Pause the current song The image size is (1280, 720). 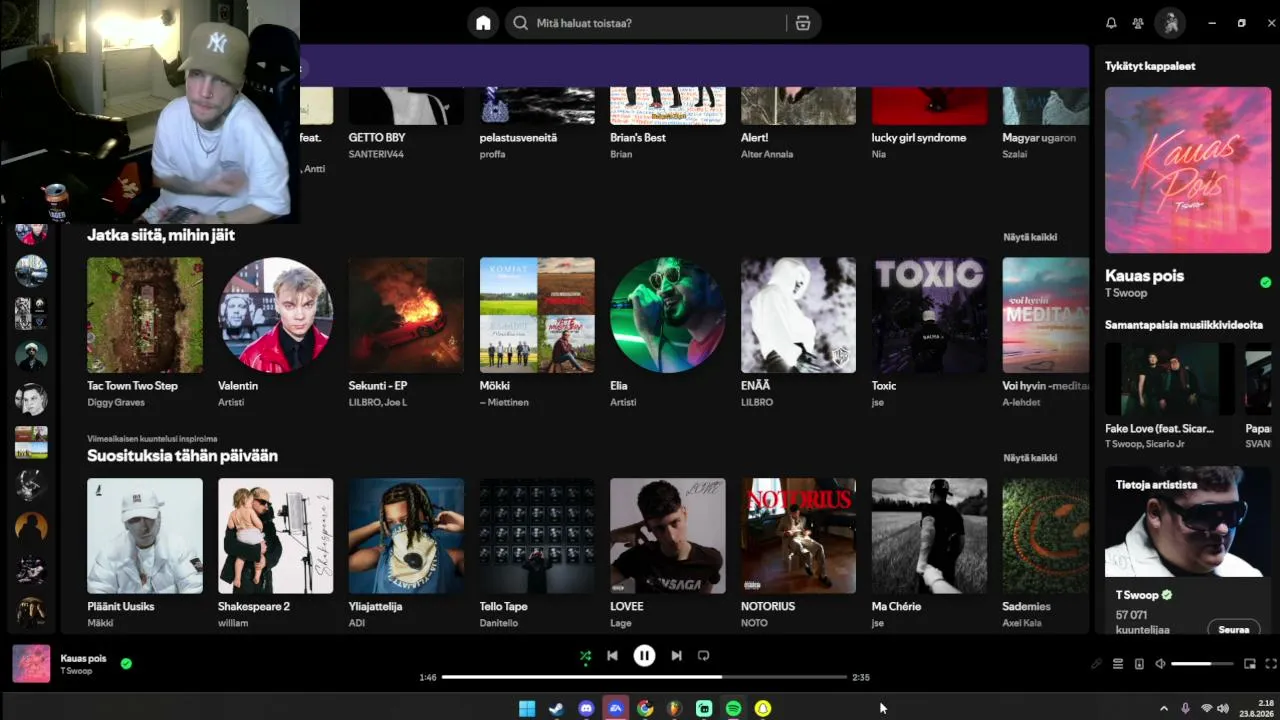coord(644,656)
